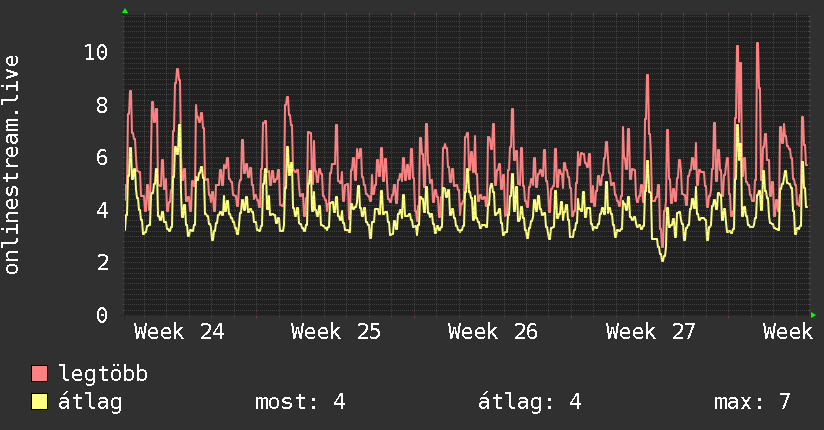Click the Week 24 axis label
This screenshot has width=824, height=430.
point(179,332)
